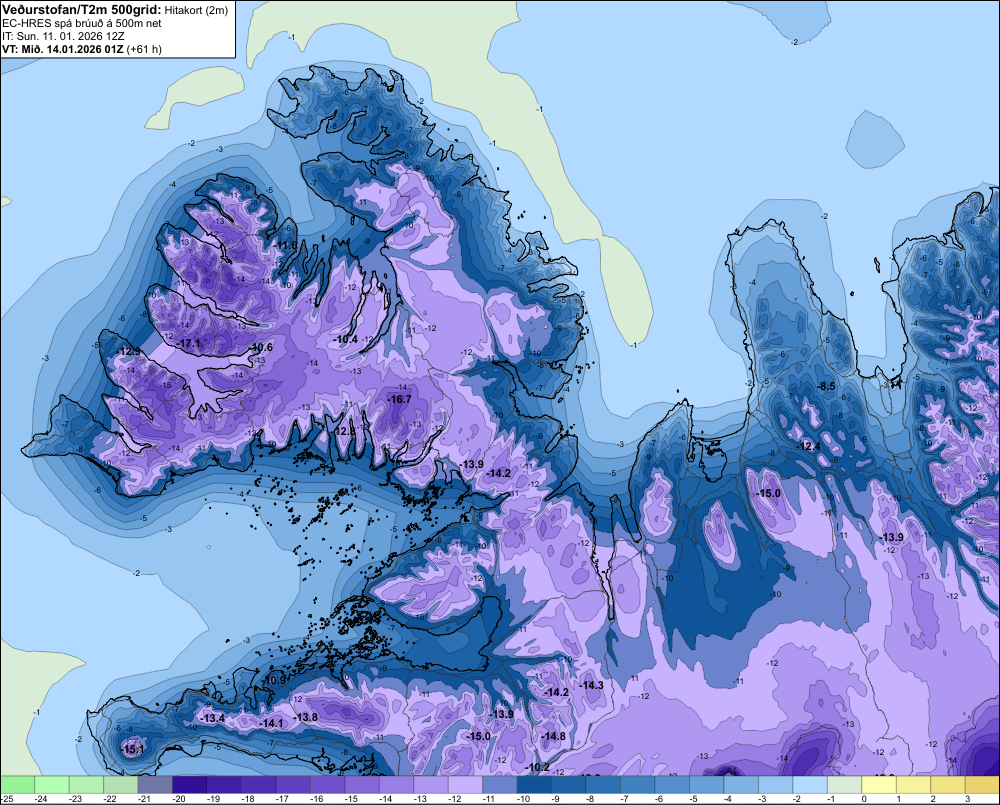
Task: Click the -10.4 temperature value
Action: click(346, 339)
